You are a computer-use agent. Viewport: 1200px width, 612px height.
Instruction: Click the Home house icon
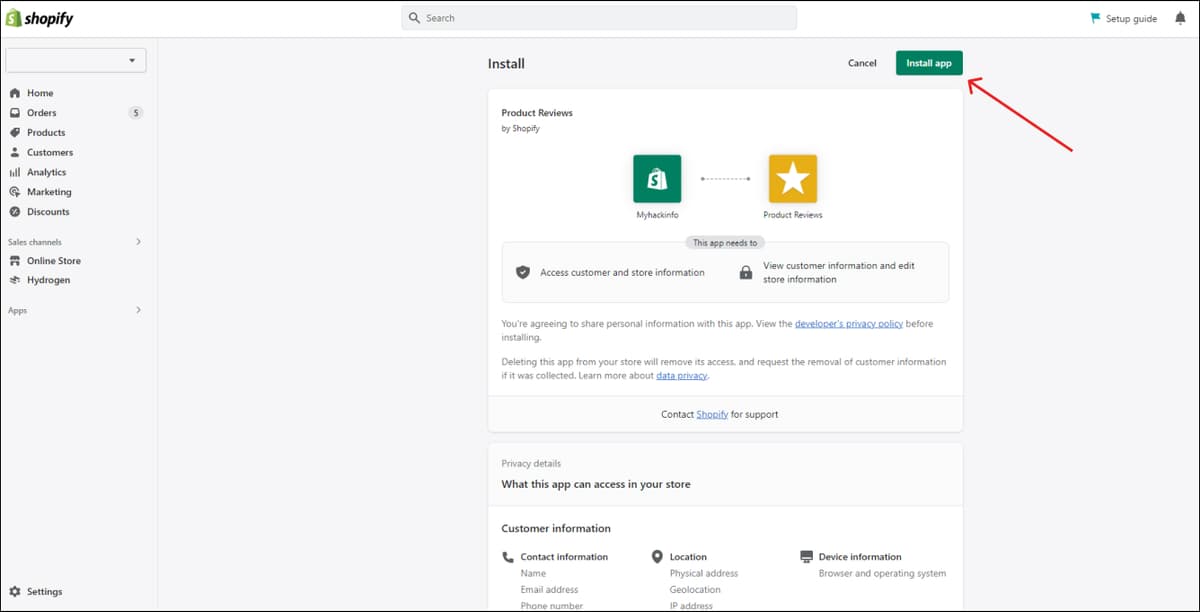(x=15, y=93)
